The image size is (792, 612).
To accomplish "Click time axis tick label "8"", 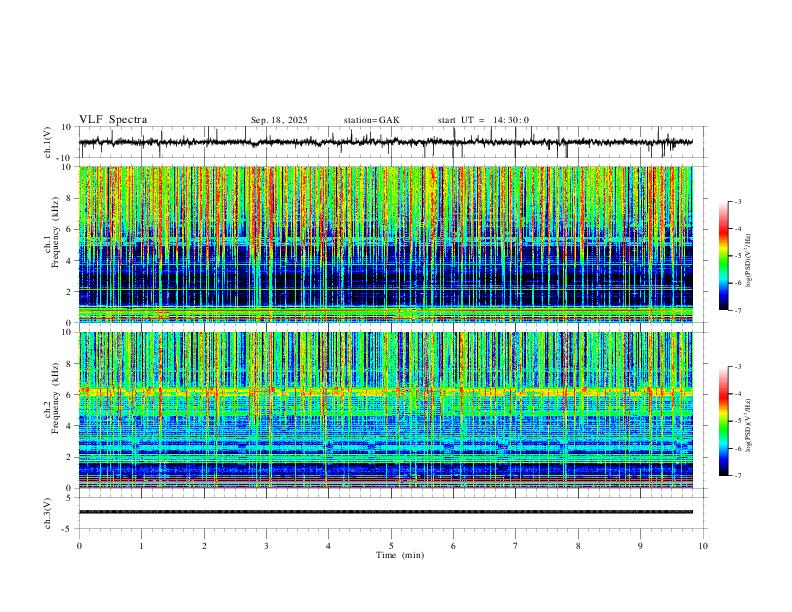I will 578,546.
